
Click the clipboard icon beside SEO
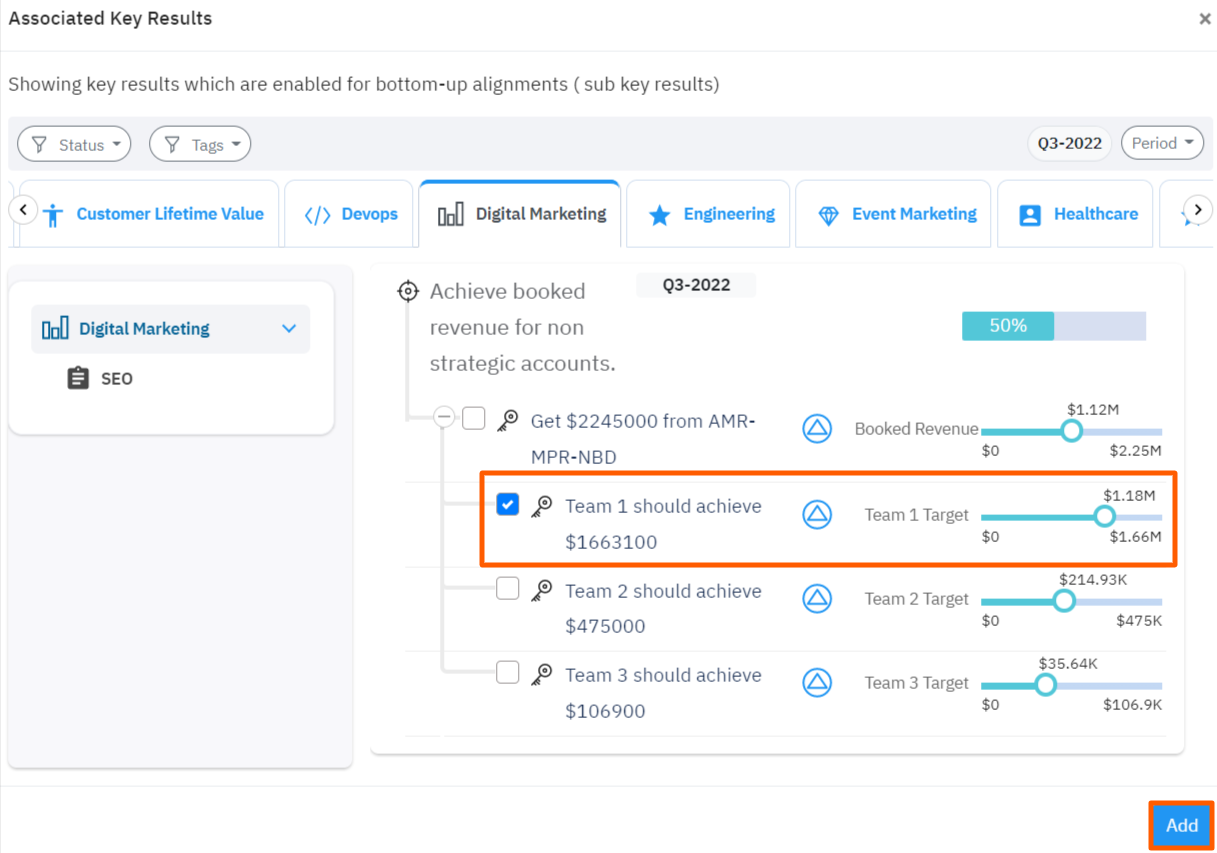point(80,378)
